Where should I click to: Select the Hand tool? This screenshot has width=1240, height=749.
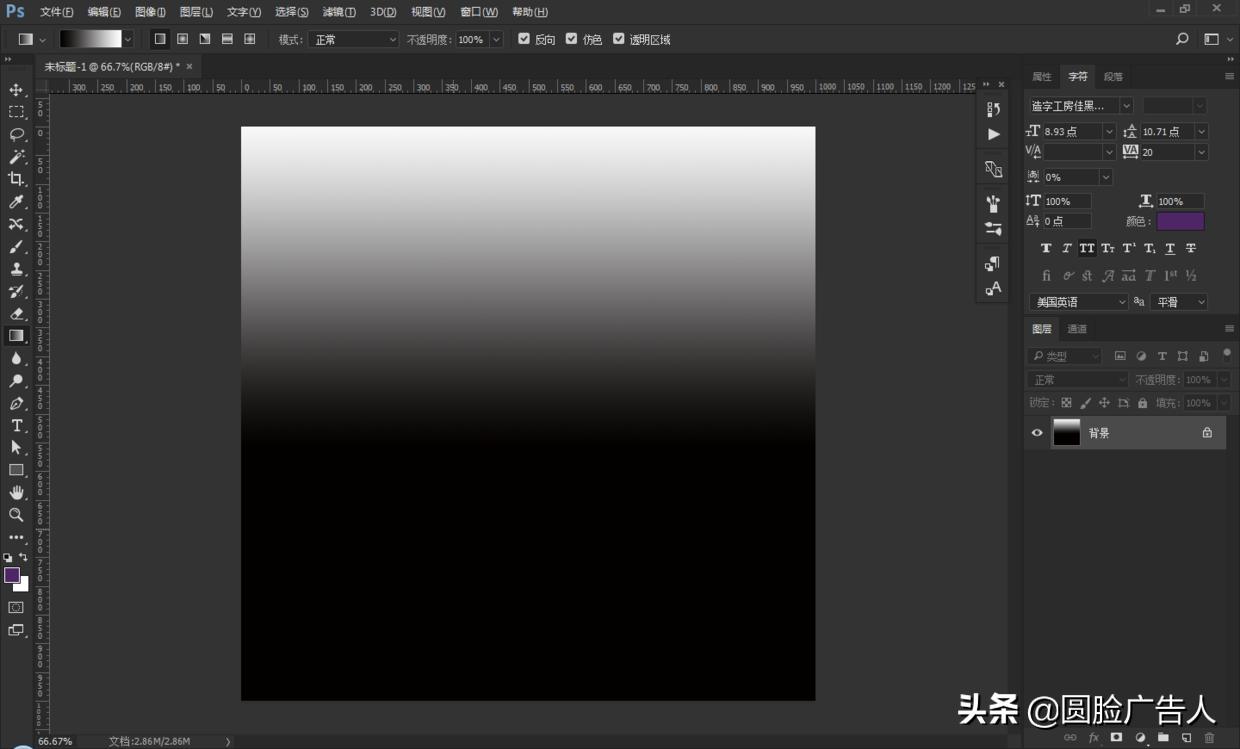click(x=16, y=492)
